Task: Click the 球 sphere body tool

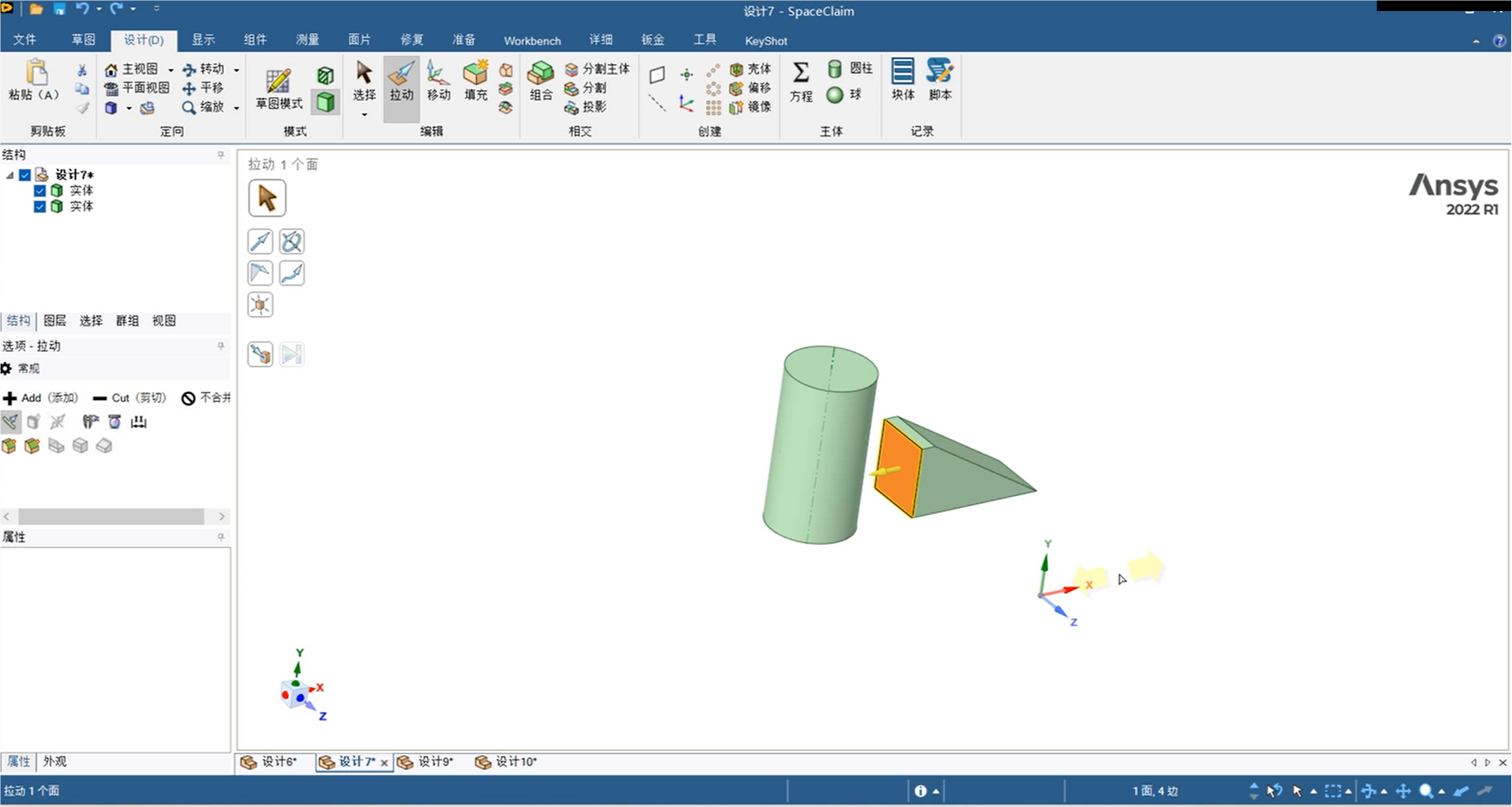Action: coord(844,95)
